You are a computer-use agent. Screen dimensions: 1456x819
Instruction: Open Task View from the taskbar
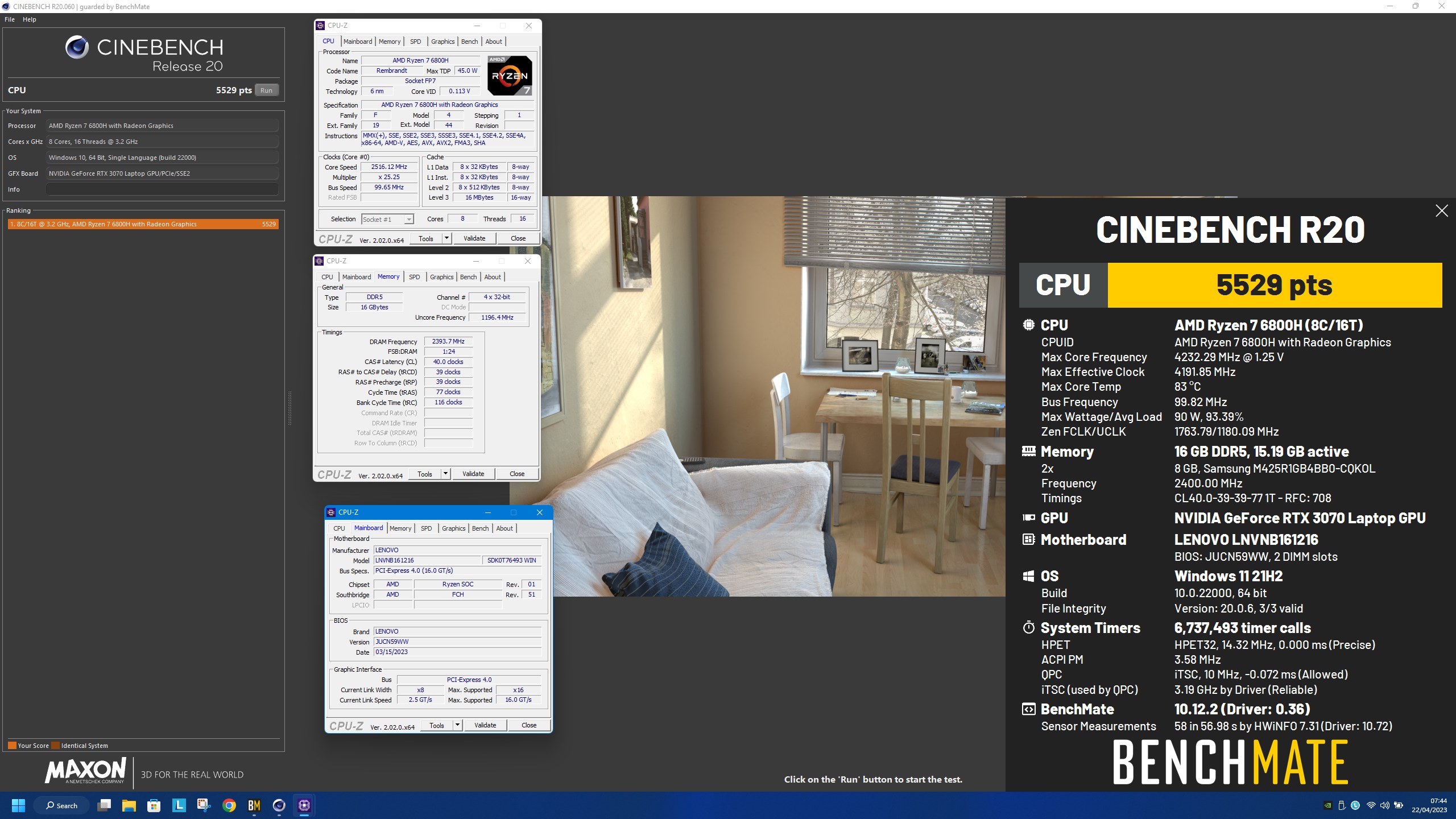[x=104, y=805]
